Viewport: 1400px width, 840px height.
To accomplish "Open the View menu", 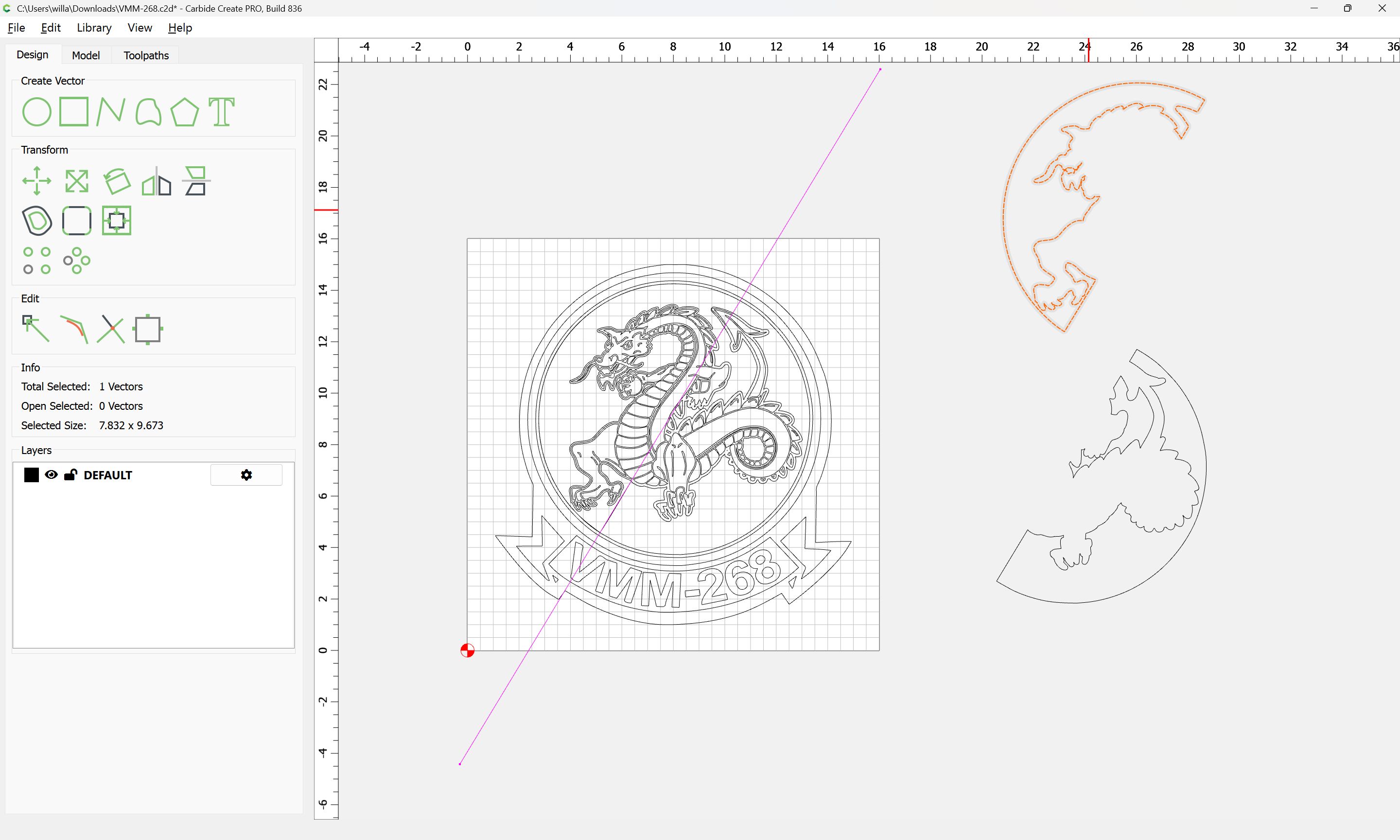I will pos(139,28).
